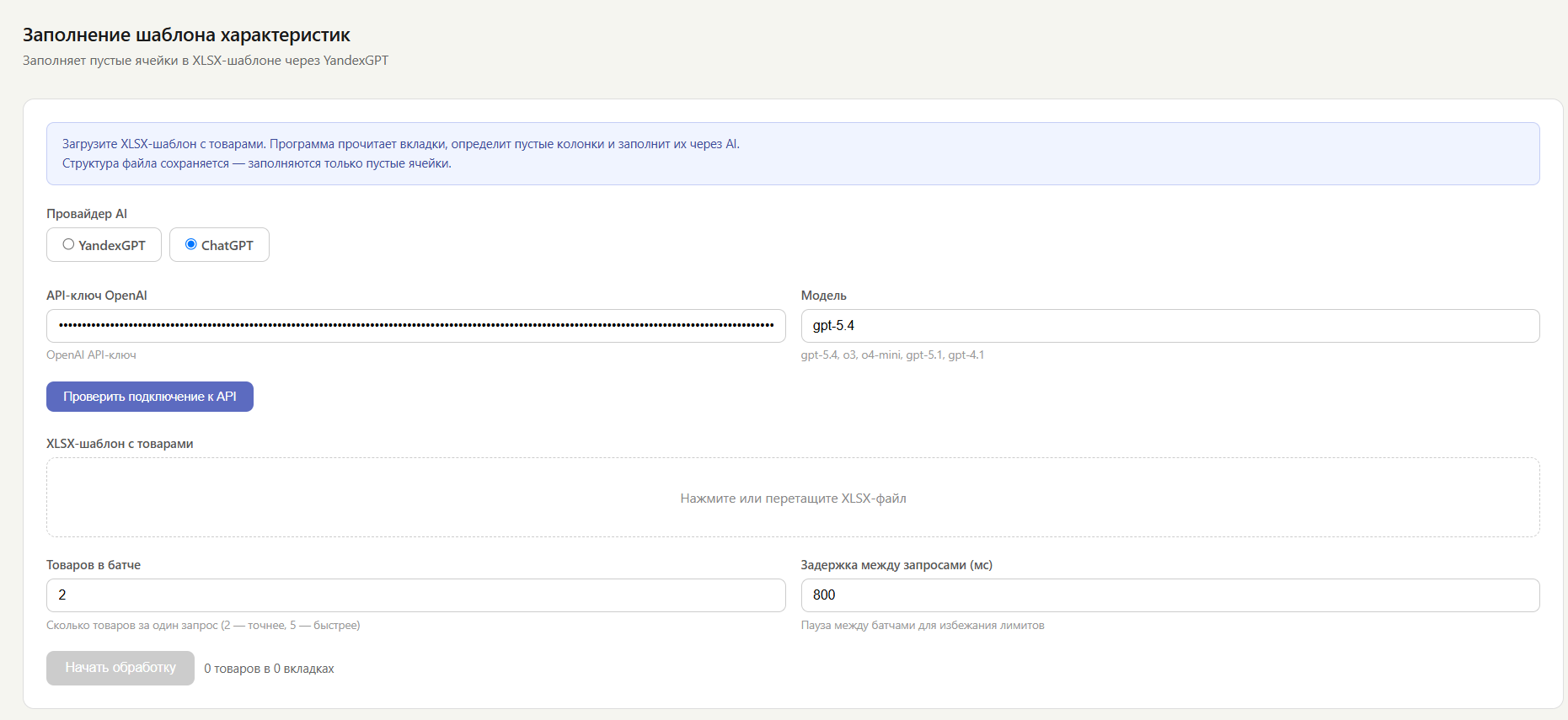The width and height of the screenshot is (1568, 720).
Task: Click Проверить подключение к API button
Action: [150, 397]
